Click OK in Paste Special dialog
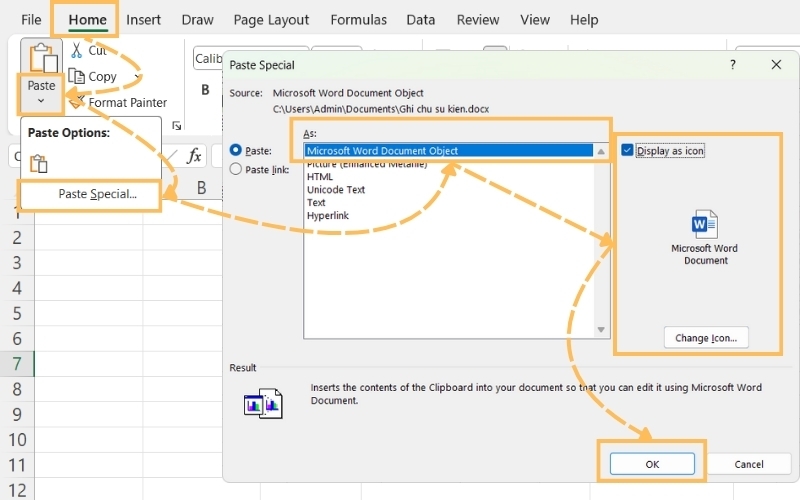800x500 pixels. [652, 464]
